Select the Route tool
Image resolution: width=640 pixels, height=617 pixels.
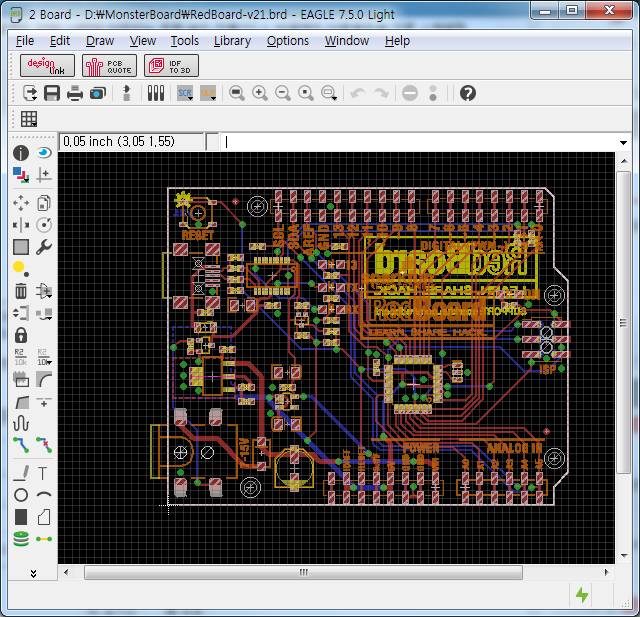point(21,445)
